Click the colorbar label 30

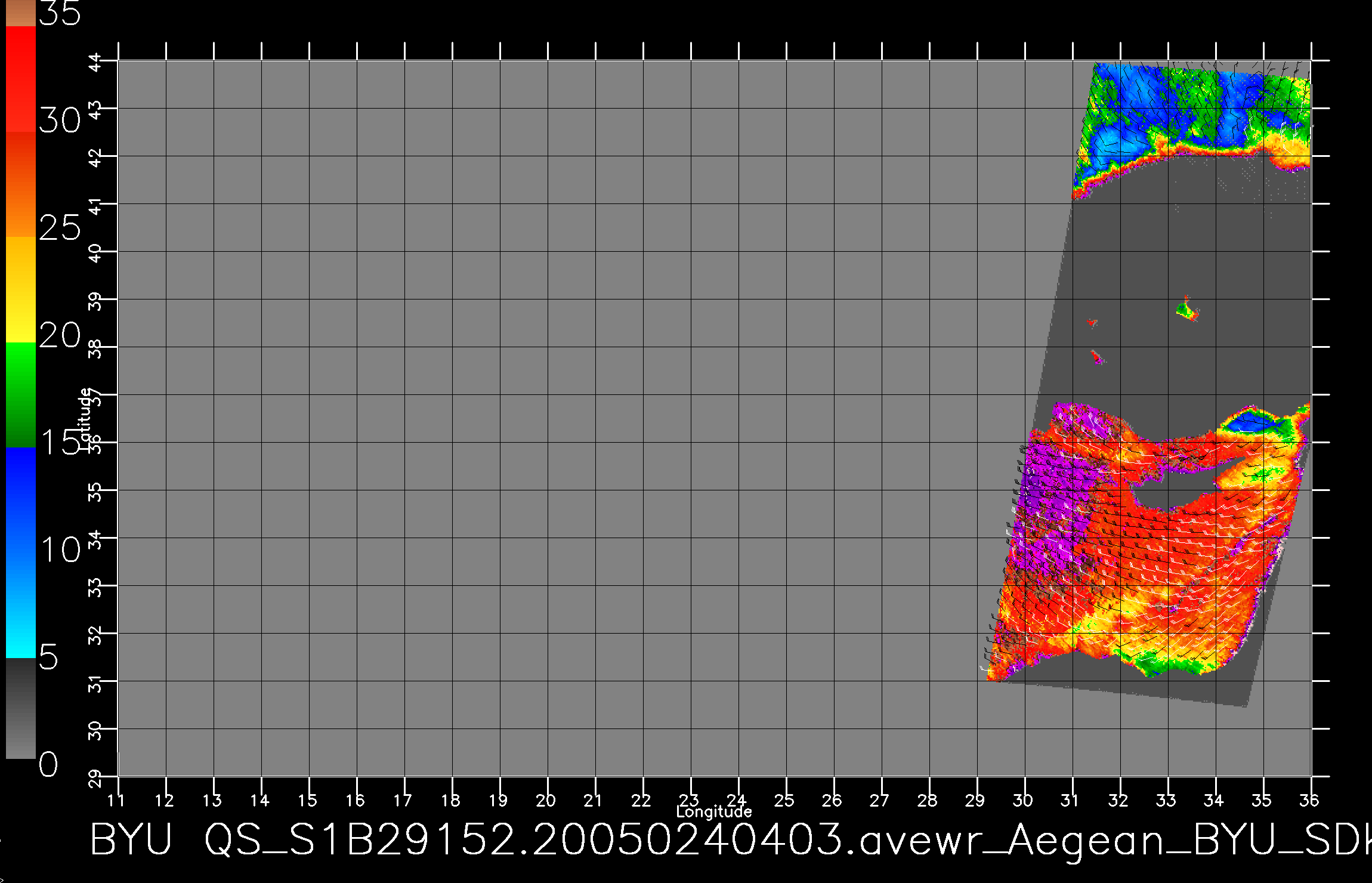tap(60, 121)
